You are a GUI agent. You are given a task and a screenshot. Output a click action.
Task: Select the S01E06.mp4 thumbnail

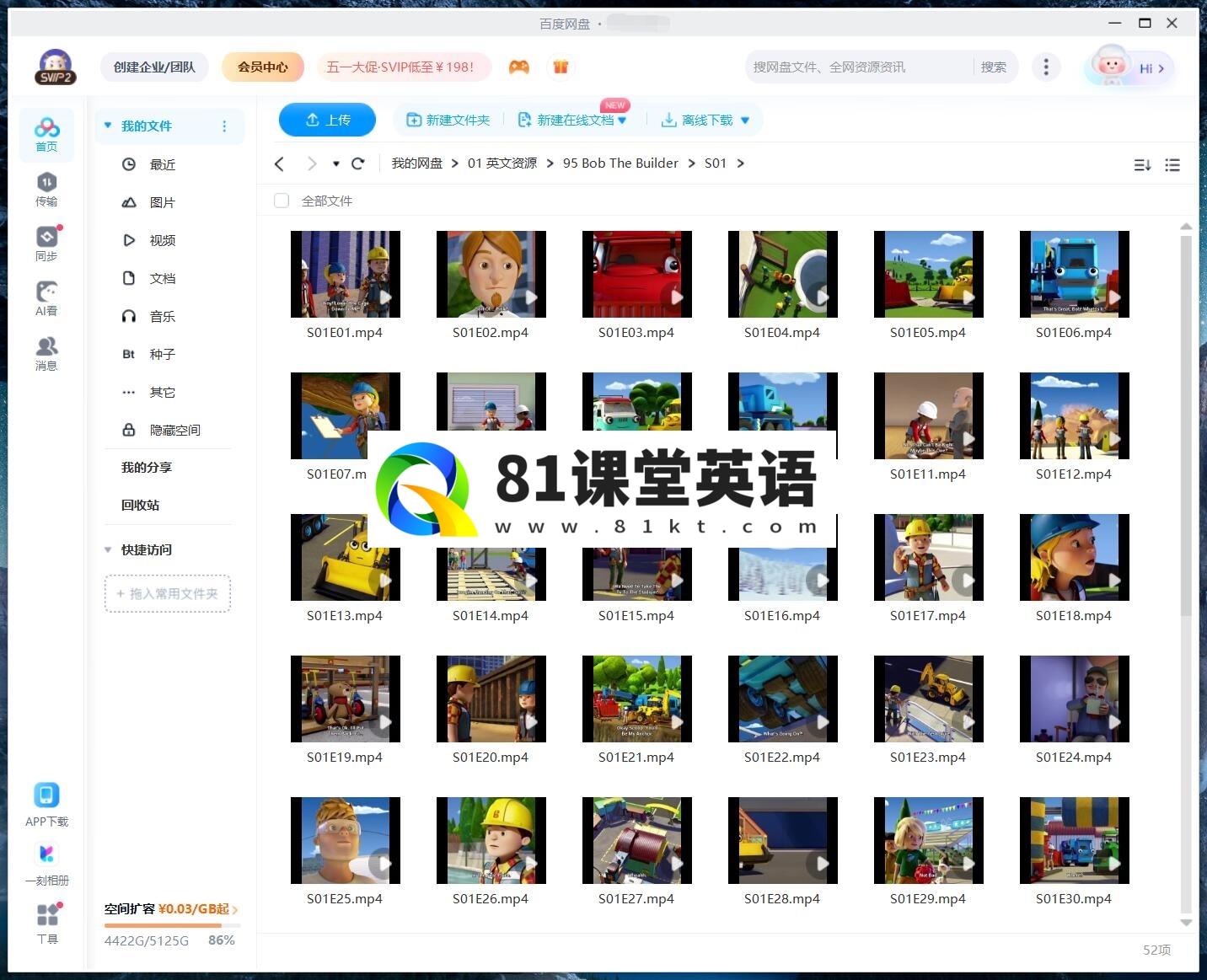(x=1075, y=274)
